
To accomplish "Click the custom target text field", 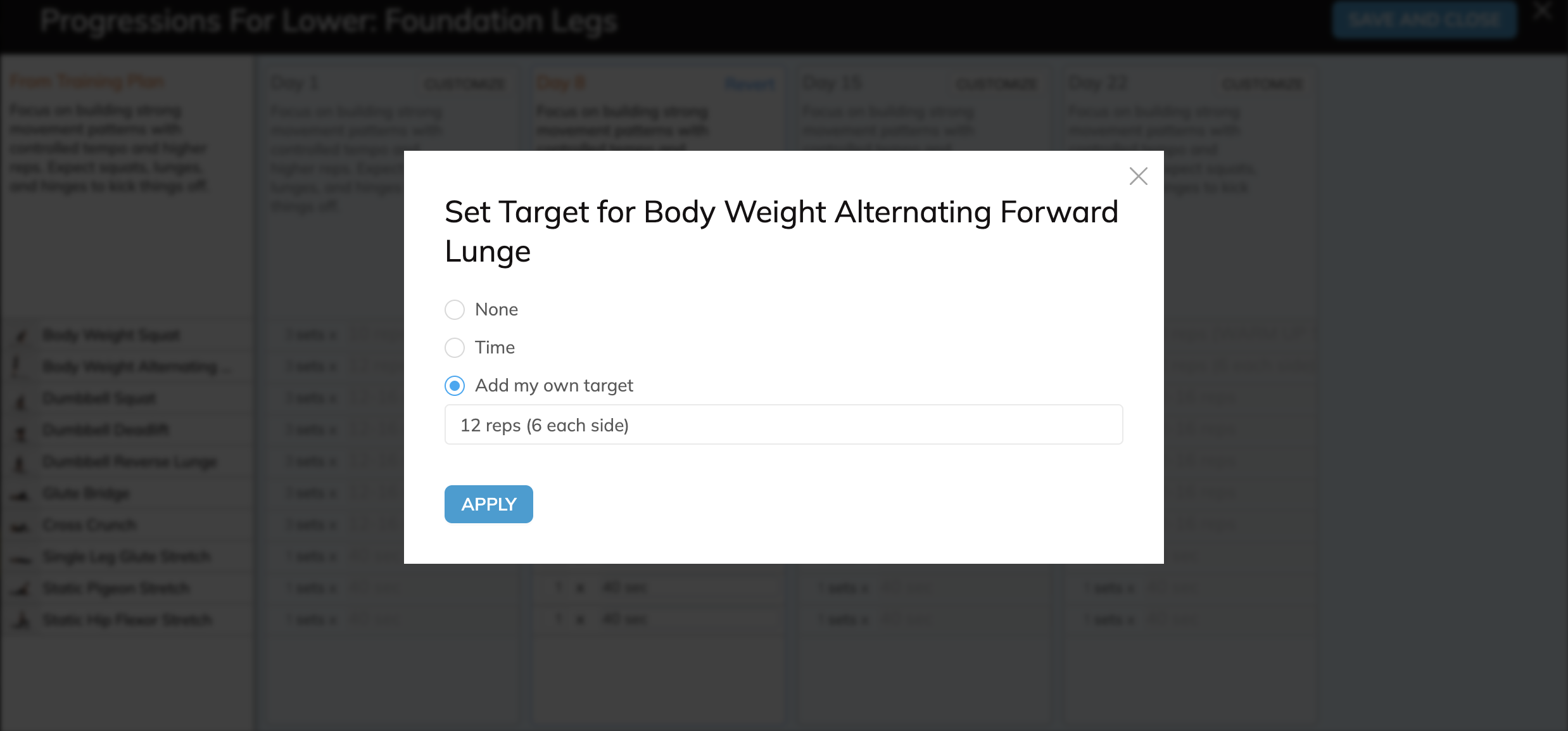I will pyautogui.click(x=783, y=425).
